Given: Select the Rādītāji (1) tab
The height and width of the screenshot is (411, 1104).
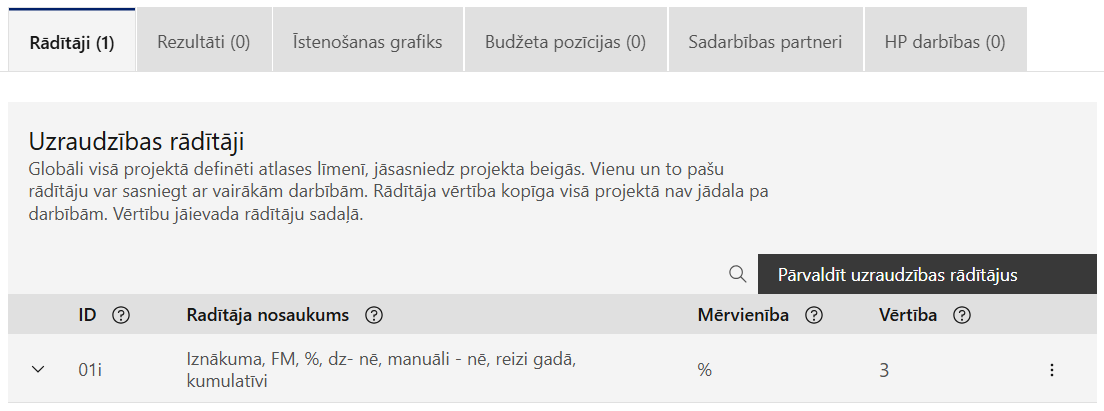Looking at the screenshot, I should coord(72,40).
